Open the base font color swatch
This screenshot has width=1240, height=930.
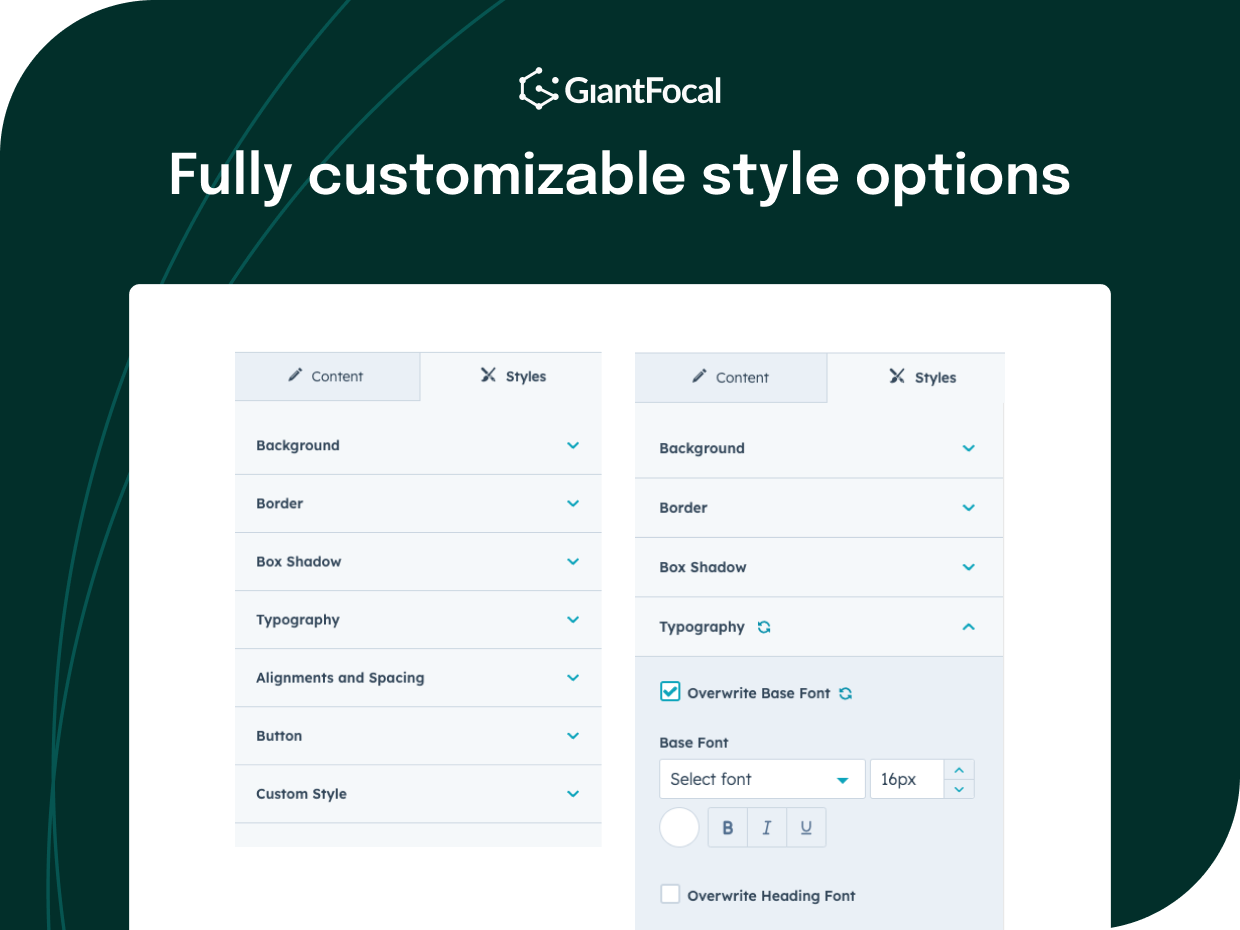[679, 827]
